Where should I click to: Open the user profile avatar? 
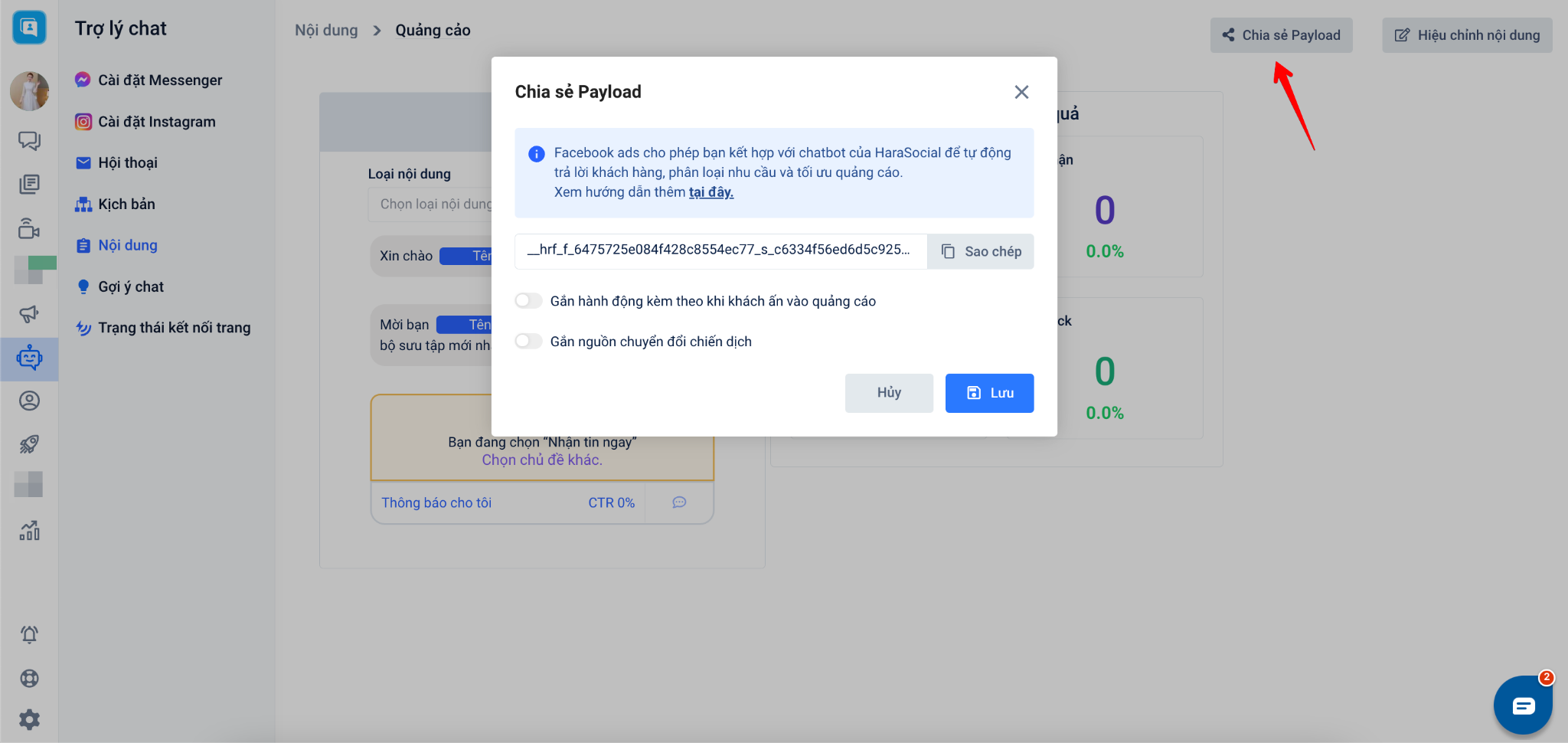click(29, 91)
